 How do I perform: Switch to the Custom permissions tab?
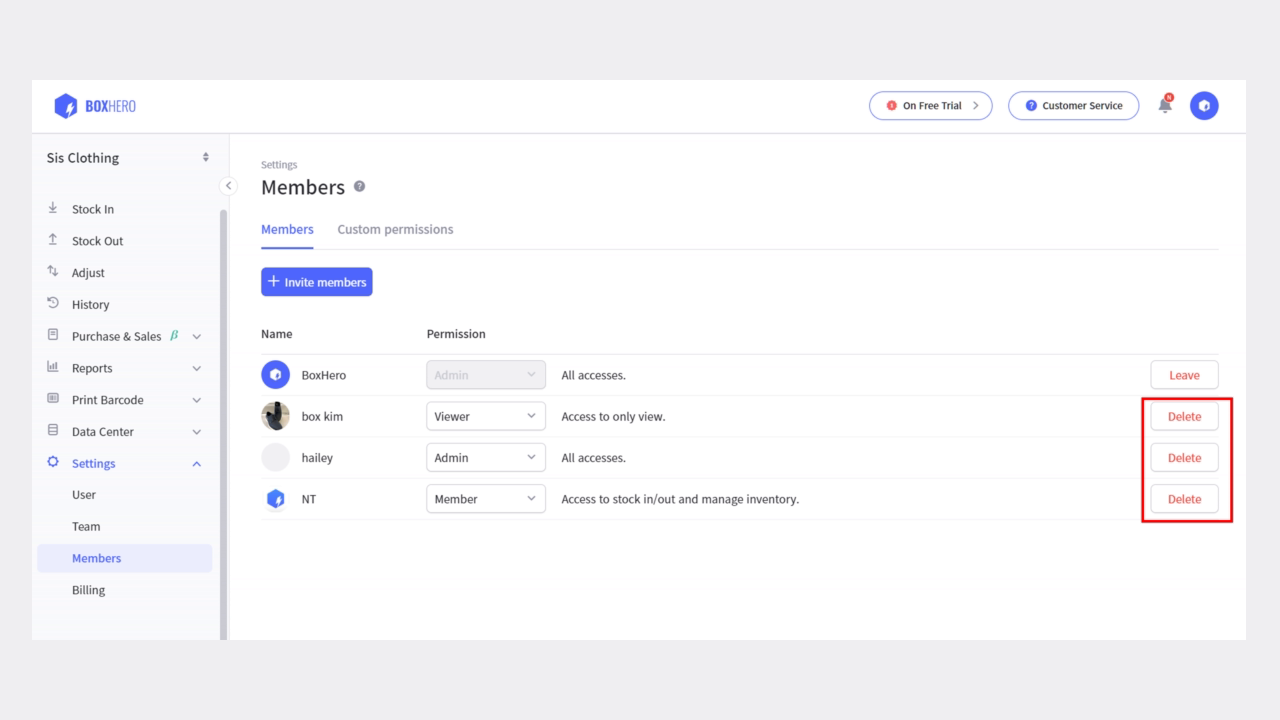click(x=395, y=229)
